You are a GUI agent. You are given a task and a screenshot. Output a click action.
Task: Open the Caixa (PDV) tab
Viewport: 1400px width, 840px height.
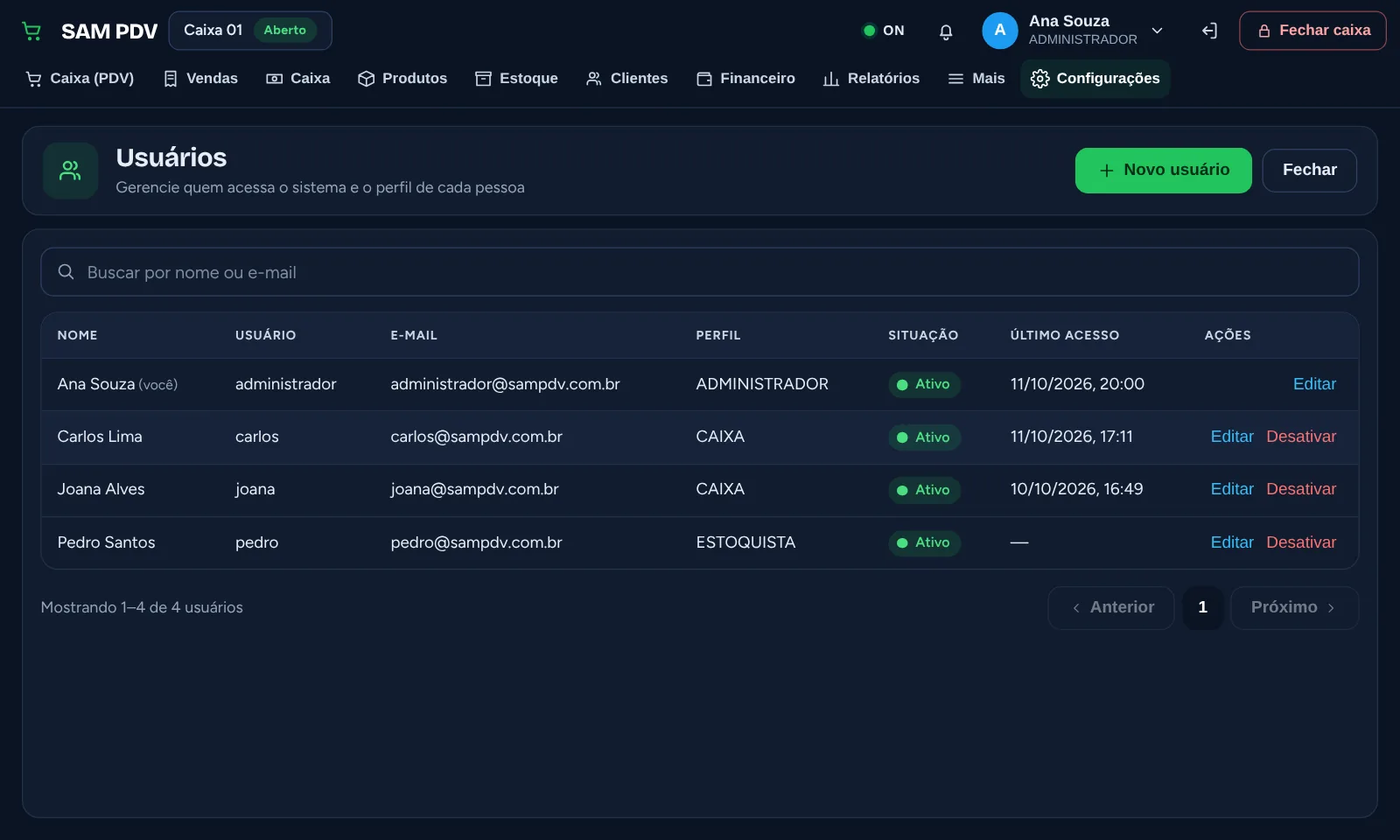[x=80, y=79]
